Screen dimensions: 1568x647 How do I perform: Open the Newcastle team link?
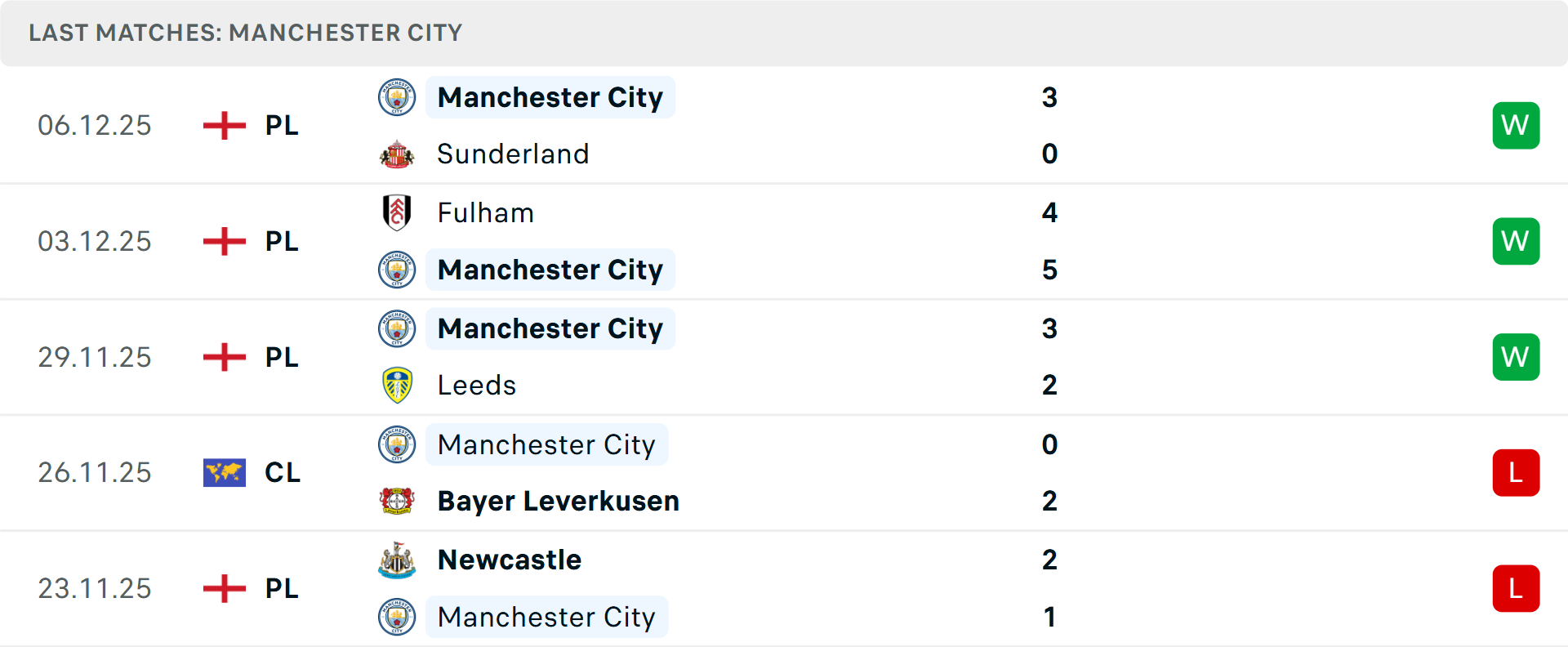pyautogui.click(x=510, y=560)
